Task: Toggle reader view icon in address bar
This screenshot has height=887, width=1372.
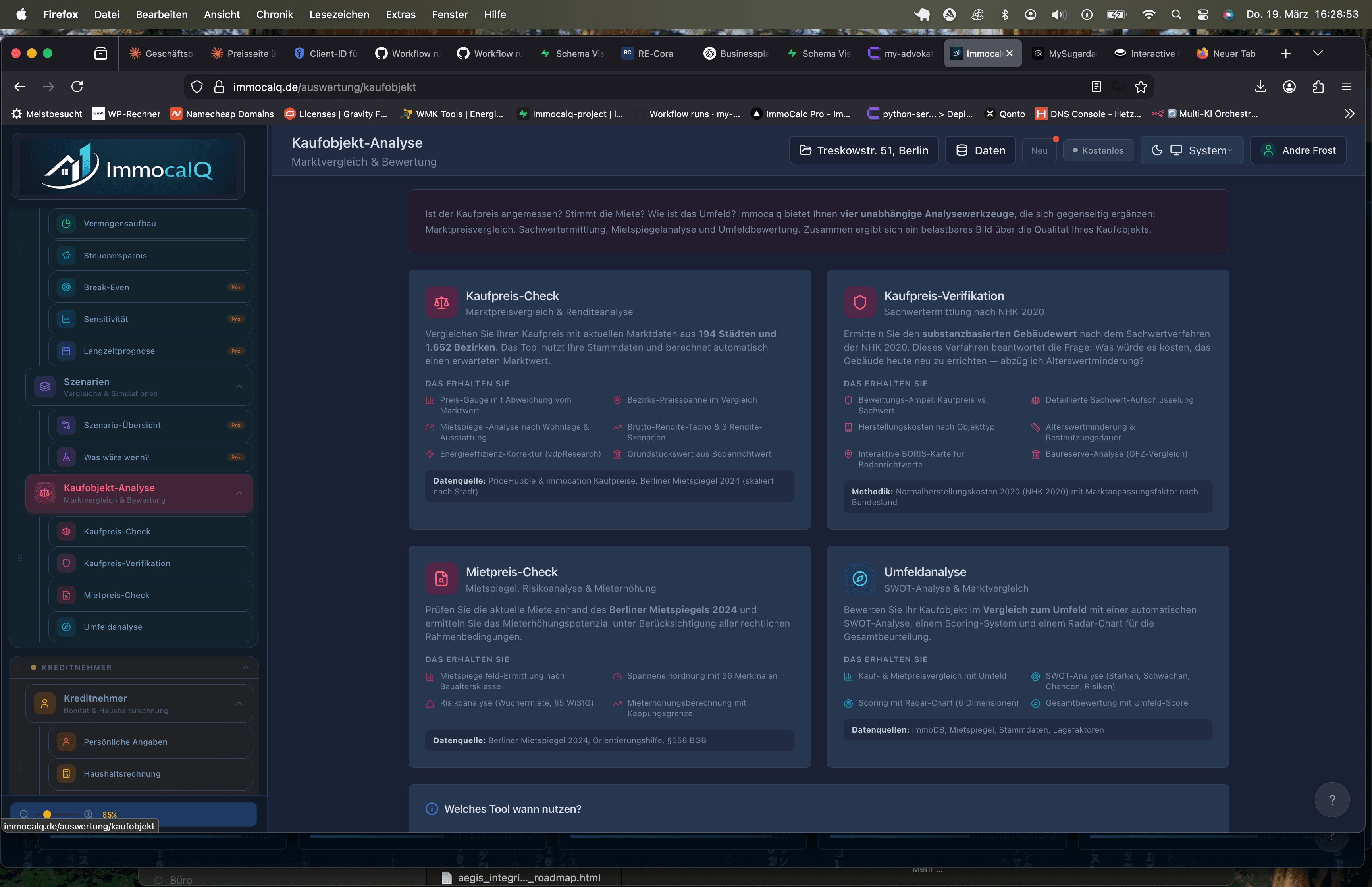Action: click(x=1096, y=87)
